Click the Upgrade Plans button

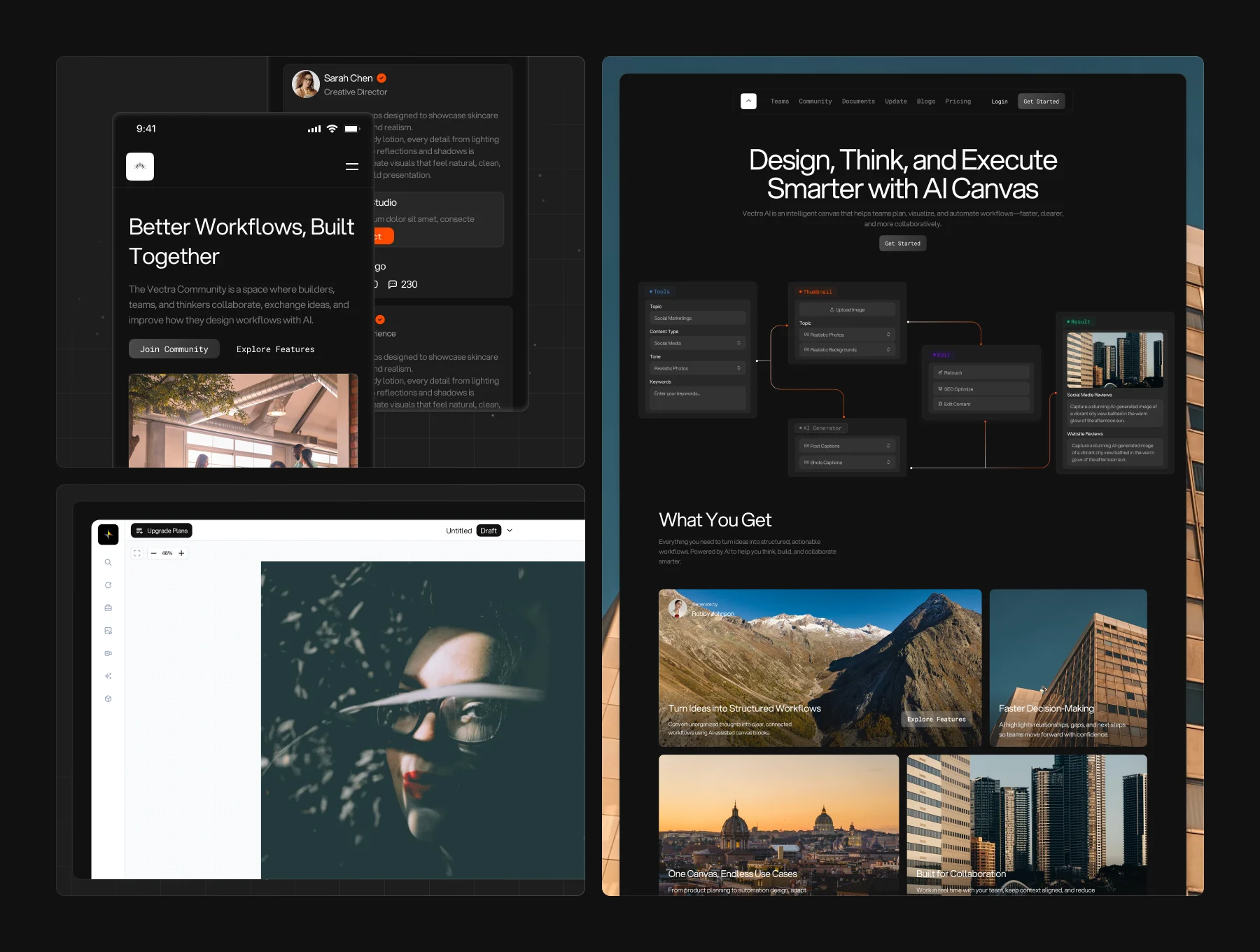(162, 531)
